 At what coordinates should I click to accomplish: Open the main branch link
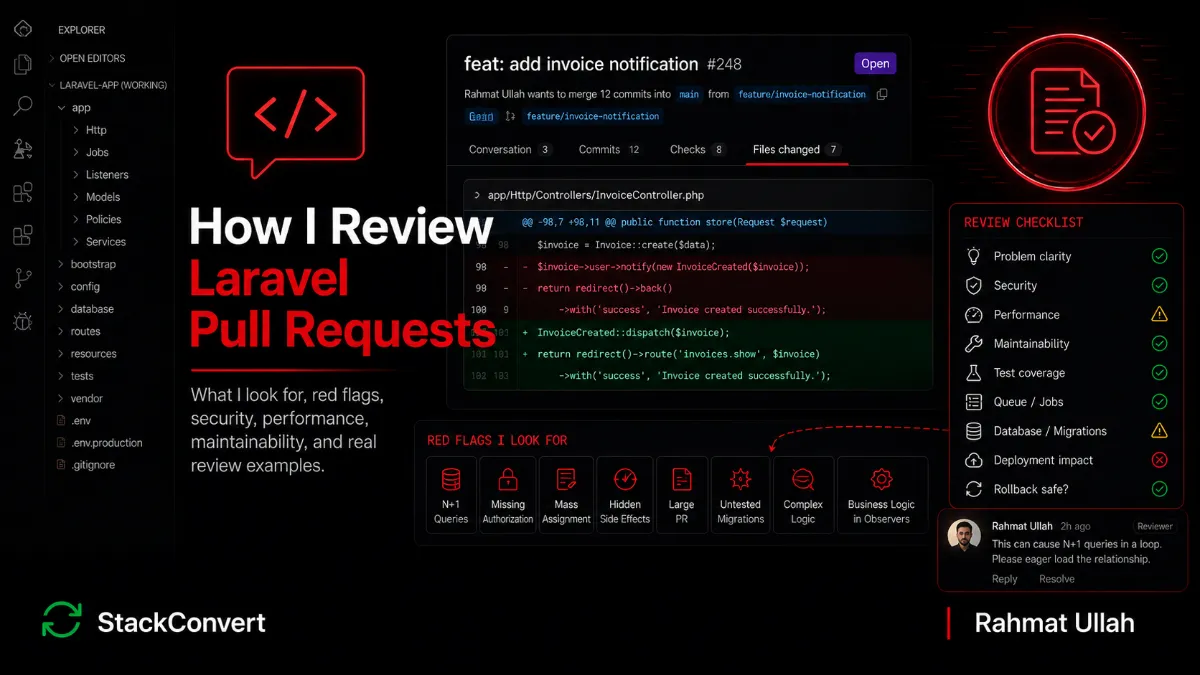point(689,94)
